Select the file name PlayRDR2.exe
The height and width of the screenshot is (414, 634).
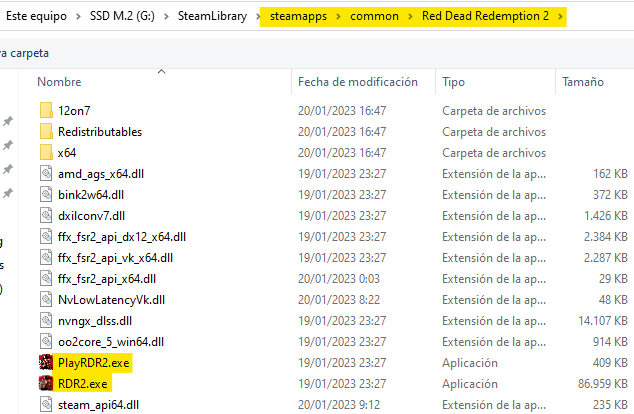[x=93, y=363]
